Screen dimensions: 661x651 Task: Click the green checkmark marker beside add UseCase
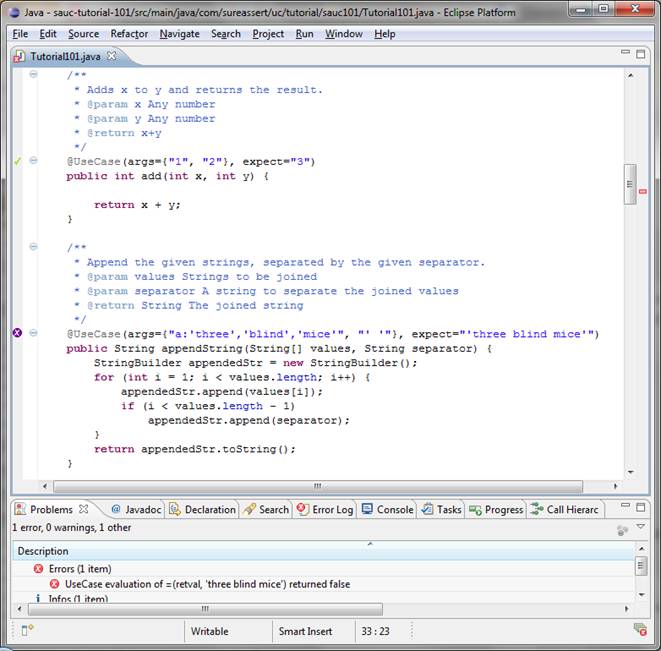[x=17, y=161]
